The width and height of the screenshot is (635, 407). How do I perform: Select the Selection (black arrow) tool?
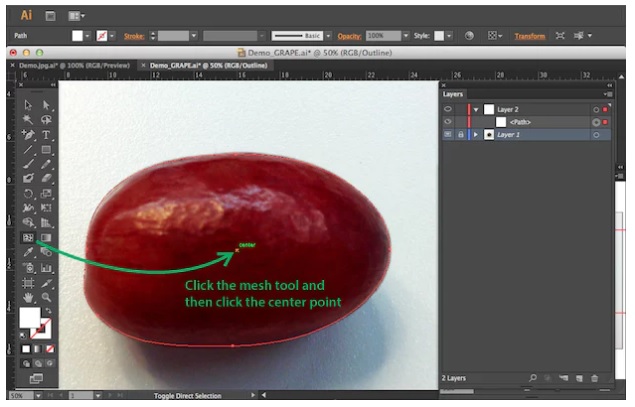(x=28, y=105)
